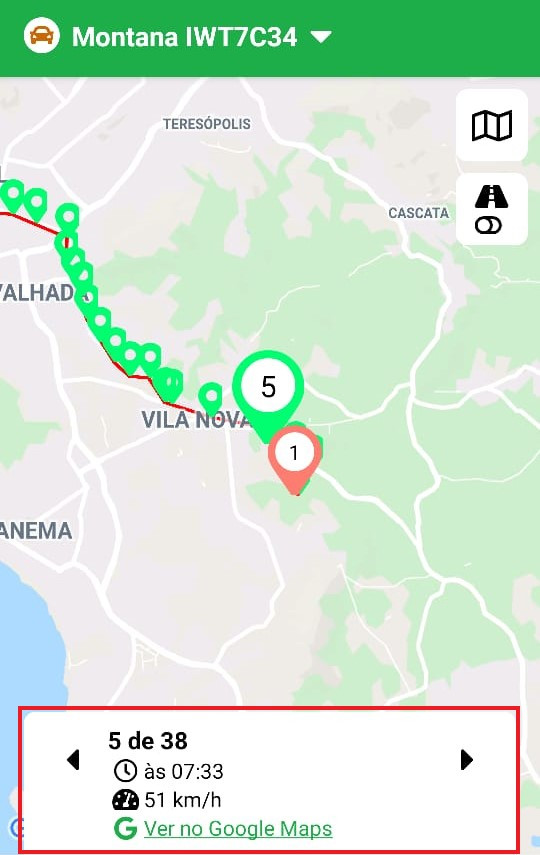The width and height of the screenshot is (540, 855).
Task: Open the map type selector icon
Action: coord(491,125)
